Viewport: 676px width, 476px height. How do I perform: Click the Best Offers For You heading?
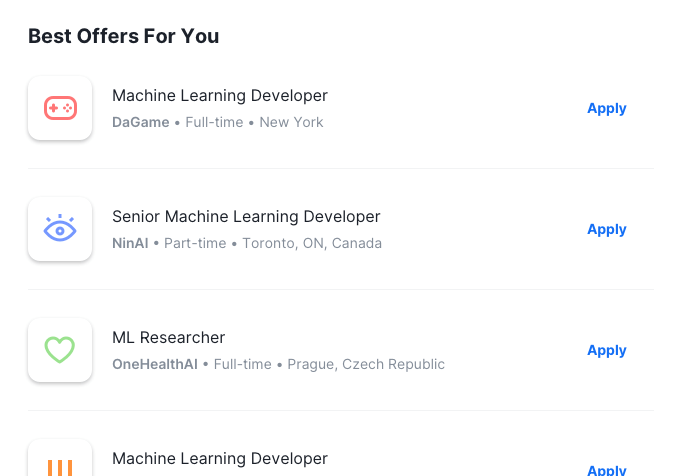tap(124, 37)
